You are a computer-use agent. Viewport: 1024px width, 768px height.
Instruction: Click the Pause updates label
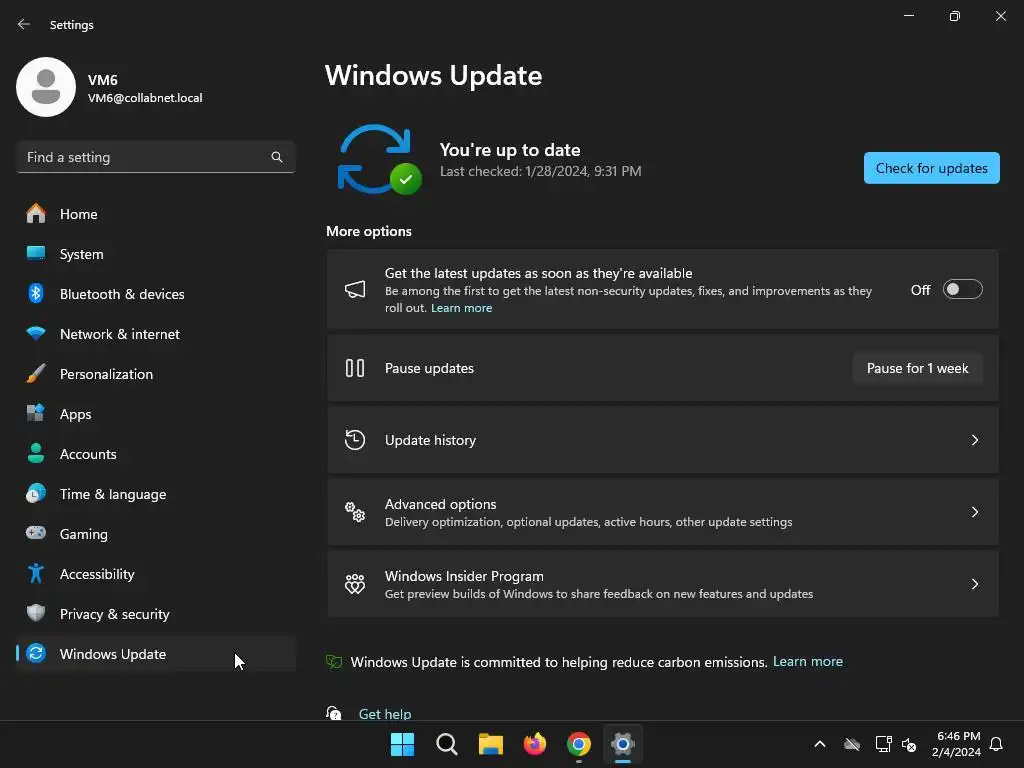coord(429,368)
